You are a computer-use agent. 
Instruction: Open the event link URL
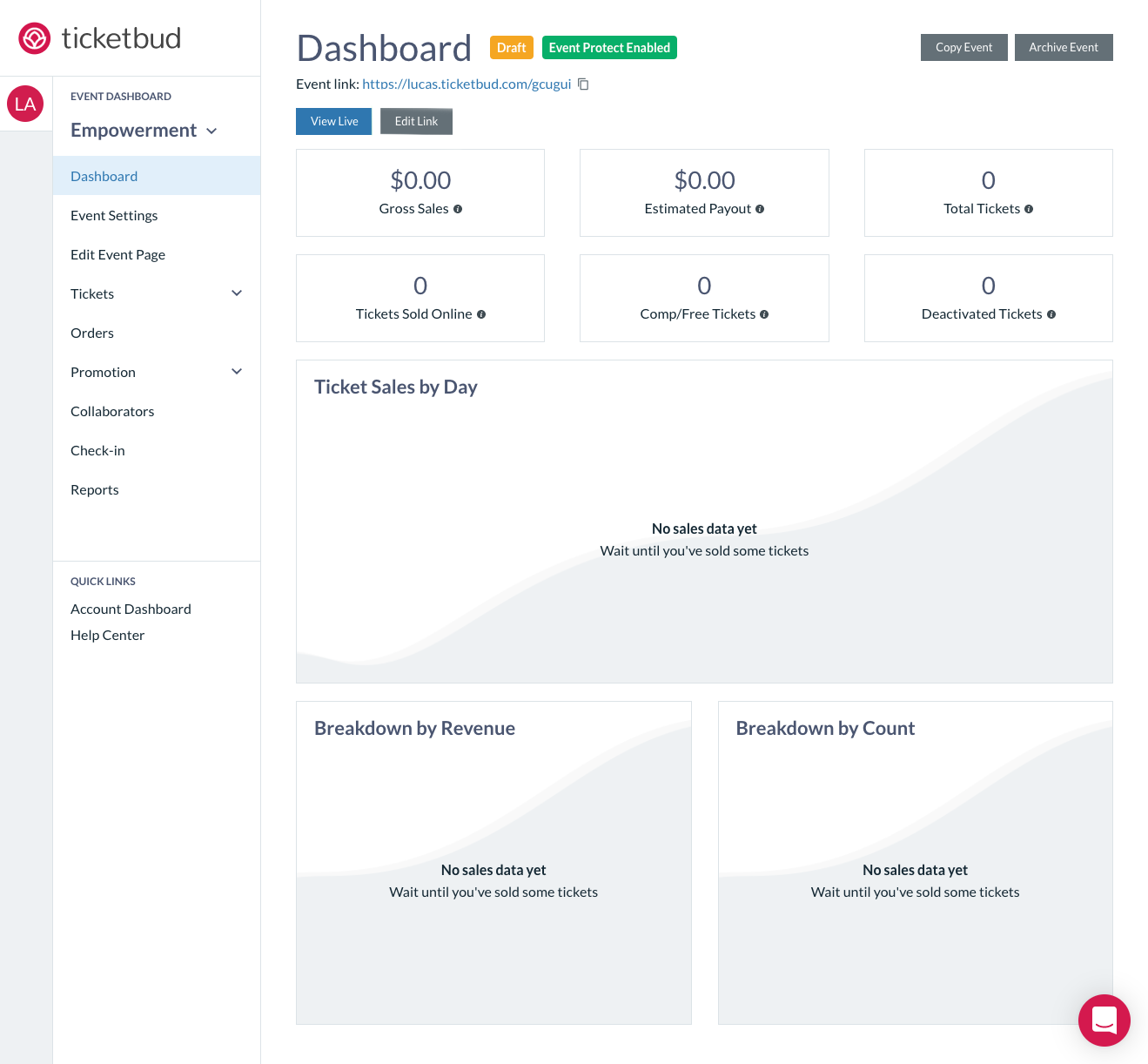pyautogui.click(x=467, y=84)
